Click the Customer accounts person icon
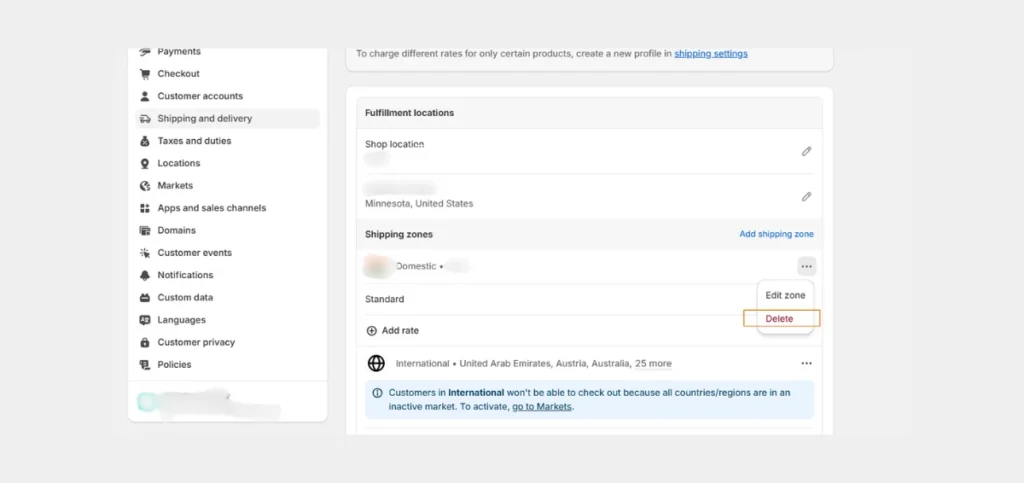Screen dimensions: 1024x483 (145, 96)
